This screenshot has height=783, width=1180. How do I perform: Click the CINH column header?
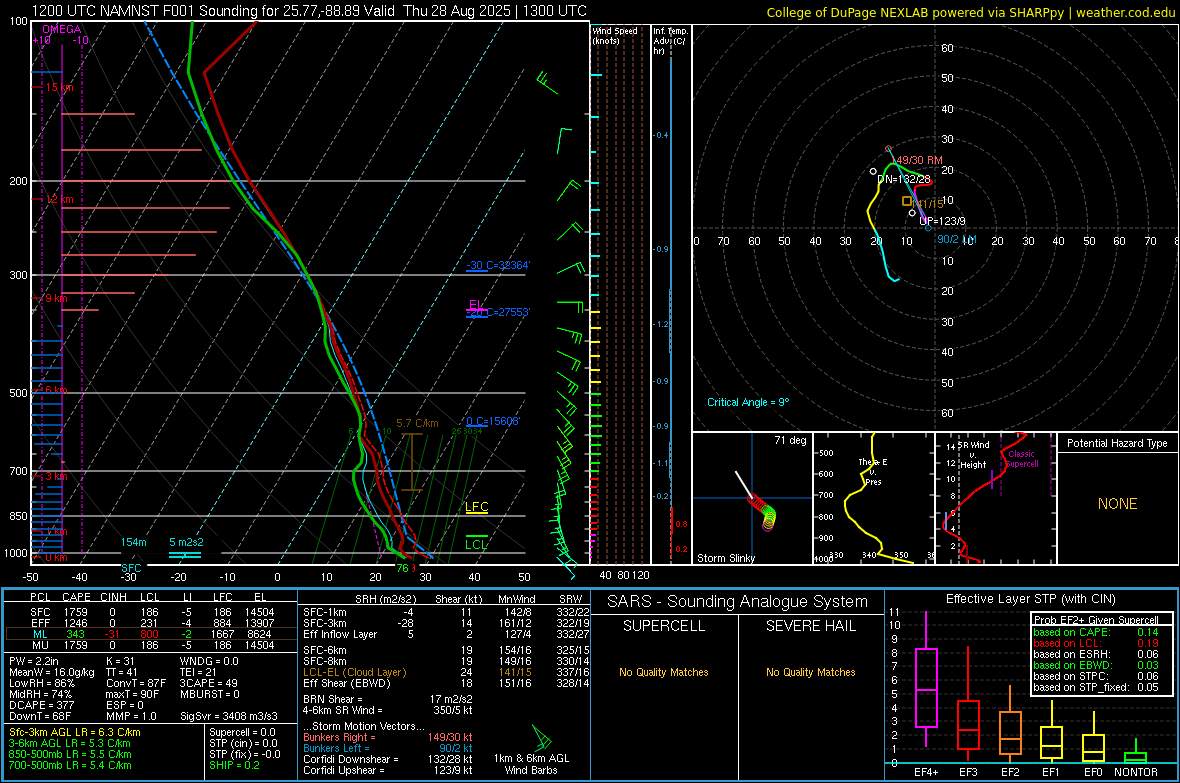coord(113,597)
